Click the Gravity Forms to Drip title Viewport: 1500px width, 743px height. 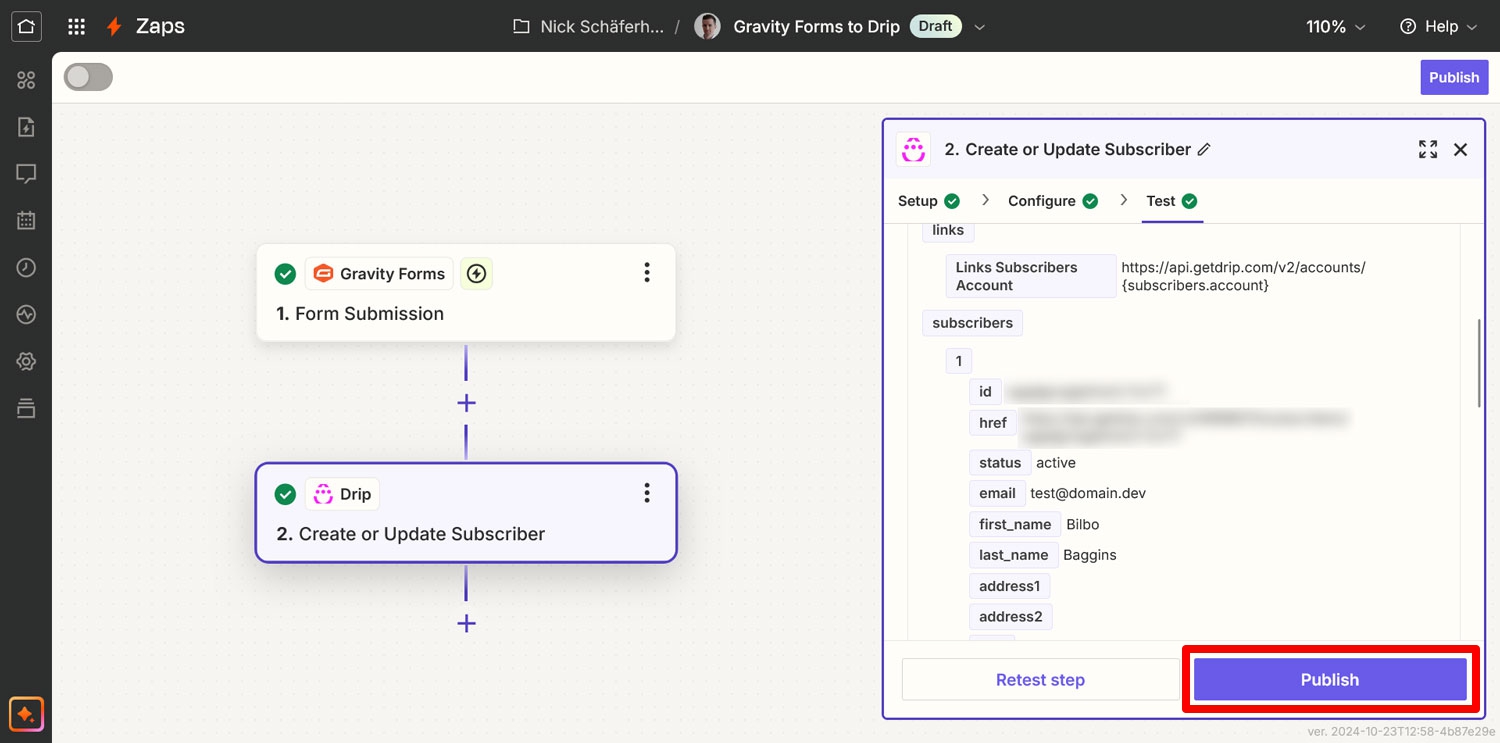816,27
